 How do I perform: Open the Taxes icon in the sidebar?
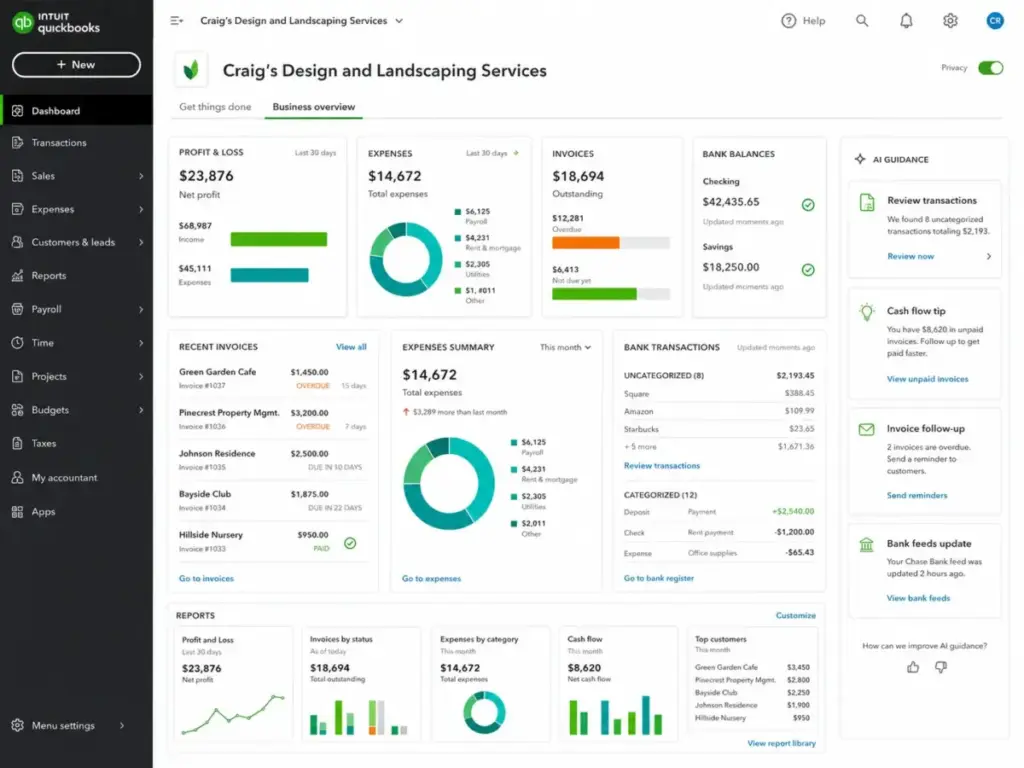(18, 443)
